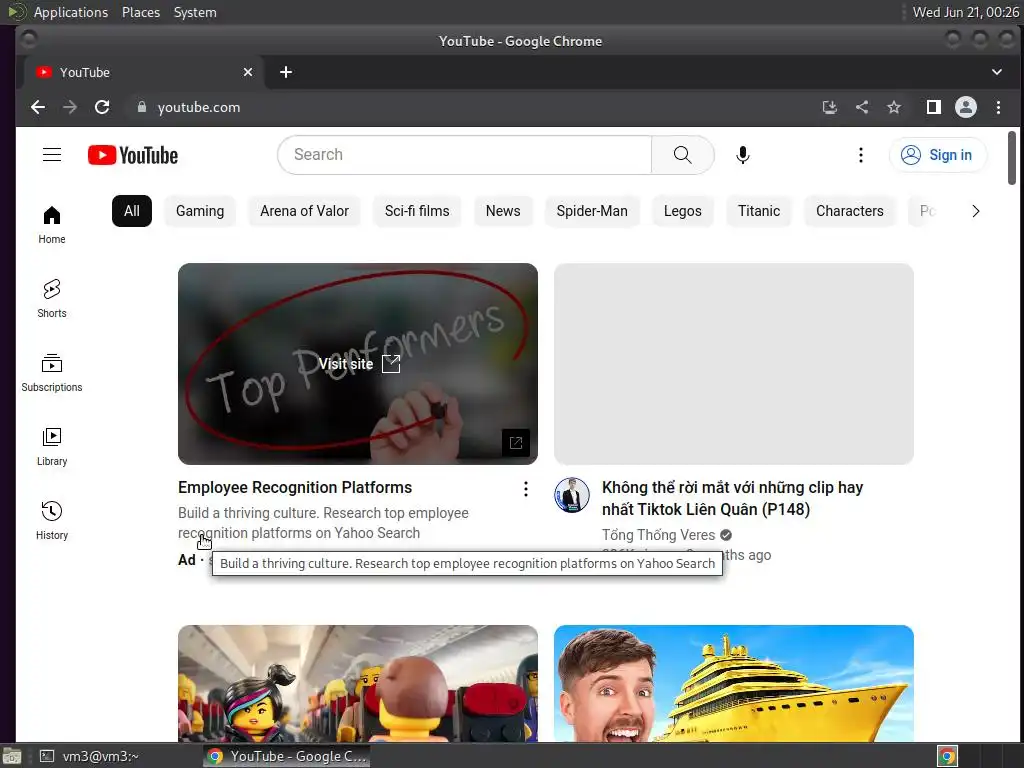The height and width of the screenshot is (768, 1024).
Task: Select the Titanic chip
Action: (x=759, y=211)
